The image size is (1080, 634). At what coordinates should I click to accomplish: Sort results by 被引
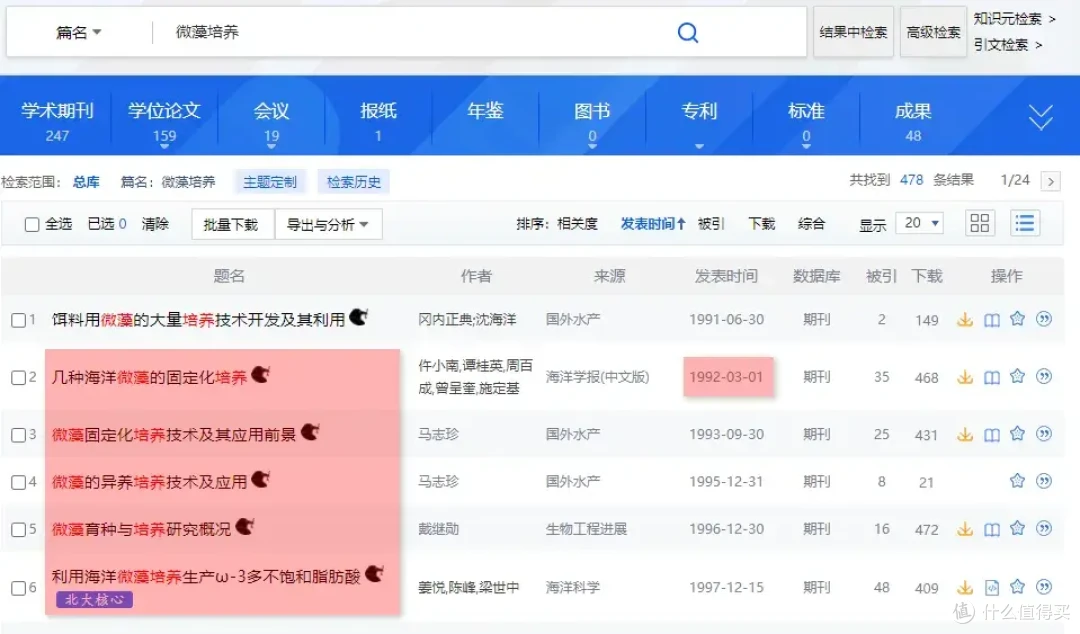711,224
